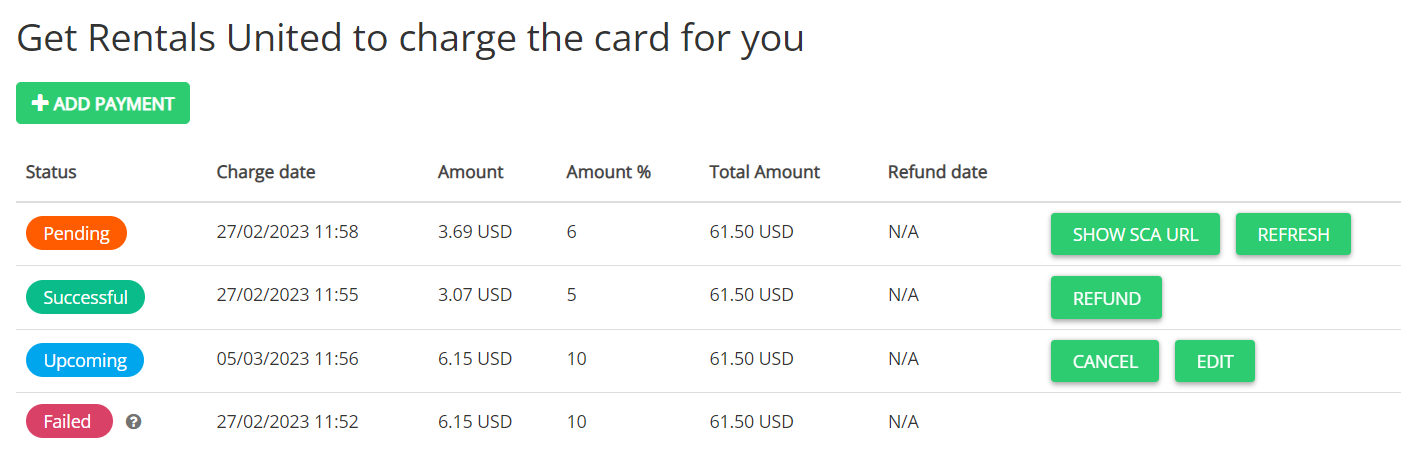Screen dimensions: 1401x475
Task: Click the 05/03/2023 11:56 charge date
Action: pyautogui.click(x=287, y=359)
